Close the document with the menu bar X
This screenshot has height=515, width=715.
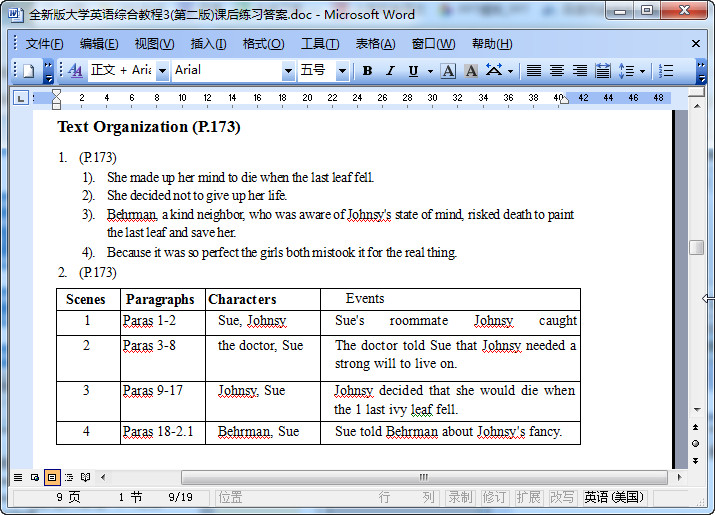click(x=695, y=44)
